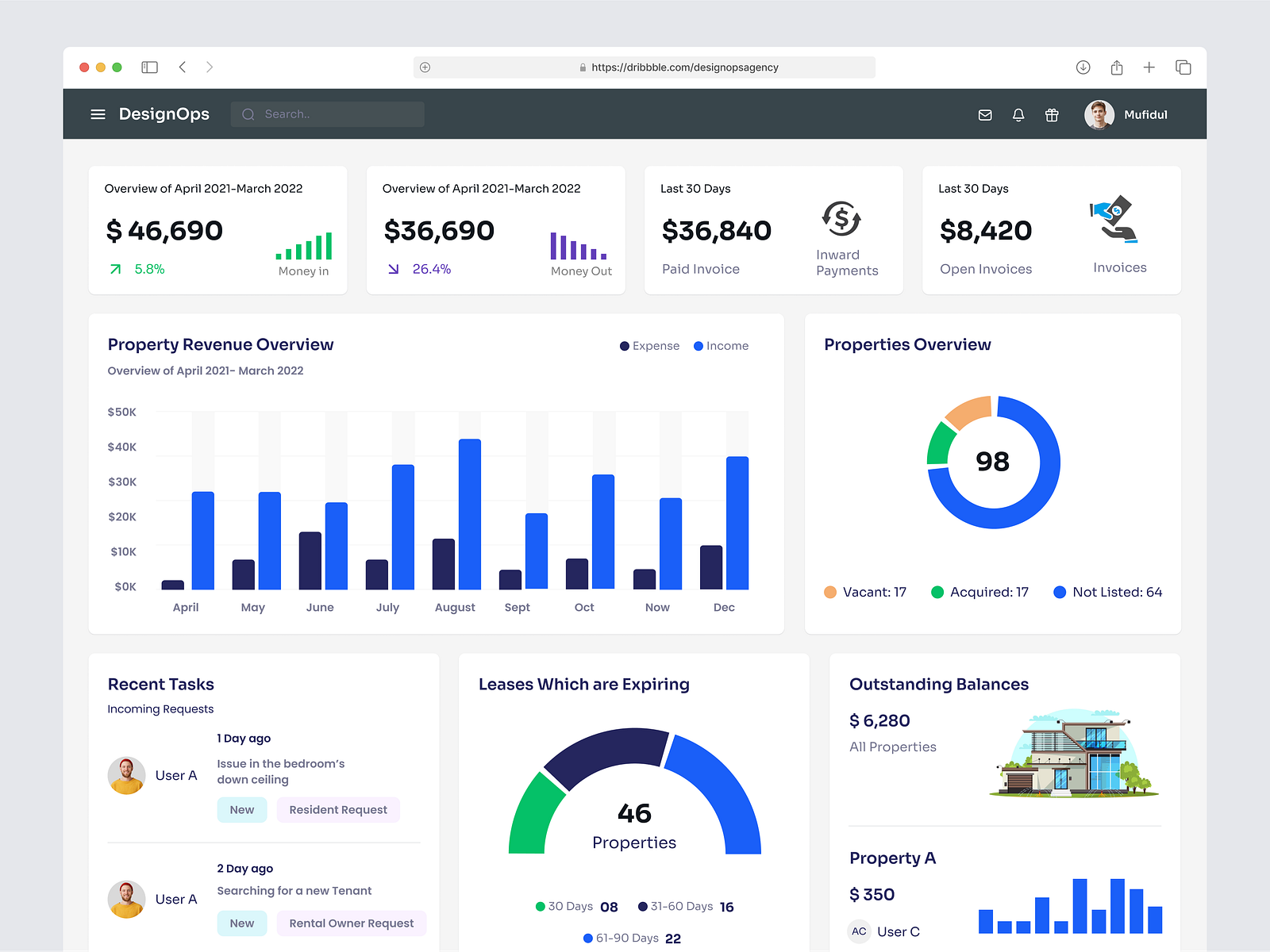This screenshot has width=1270, height=952.
Task: Click the search magnifier icon
Action: point(248,114)
